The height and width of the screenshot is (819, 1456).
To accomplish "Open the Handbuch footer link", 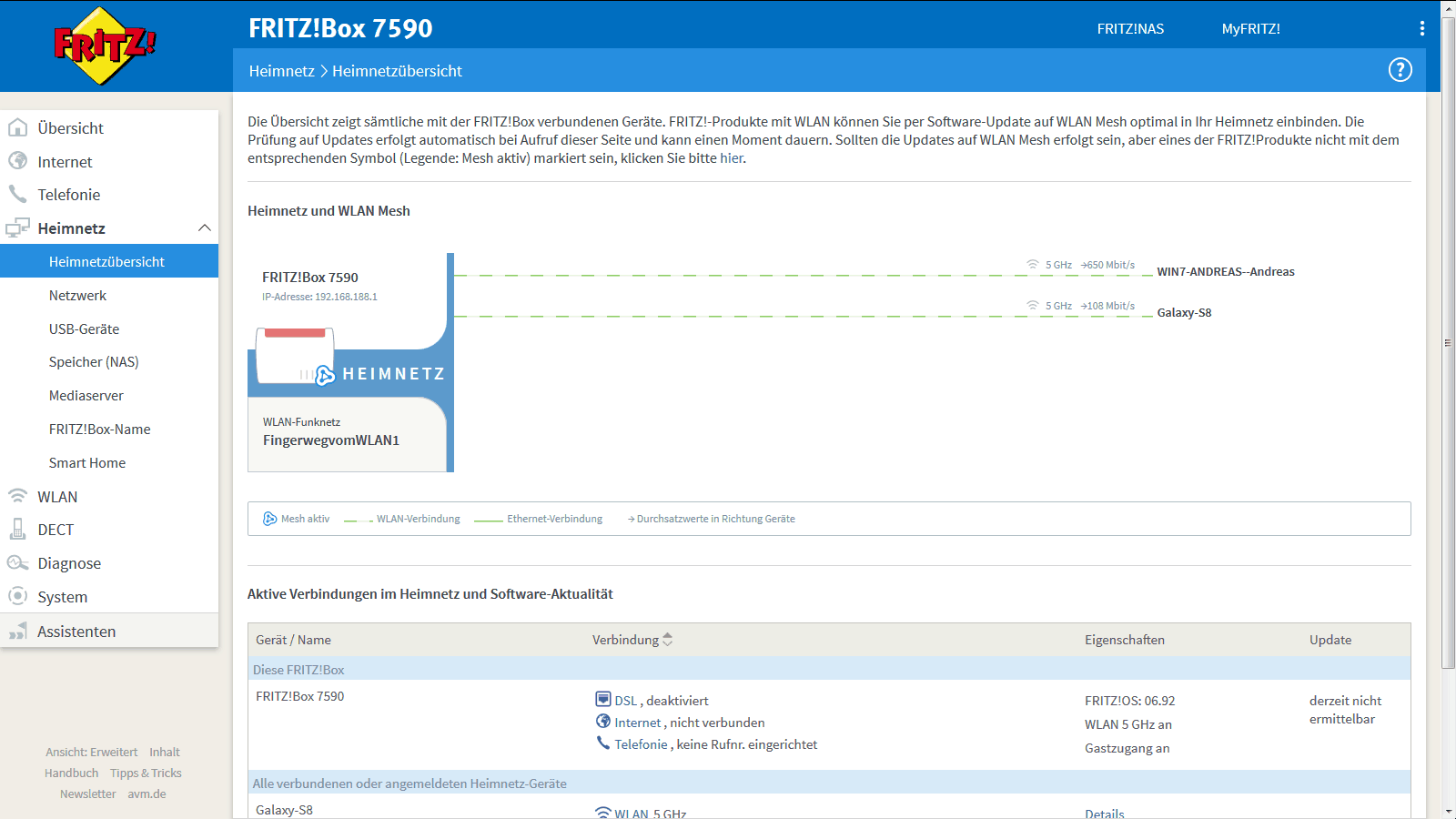I will click(72, 773).
